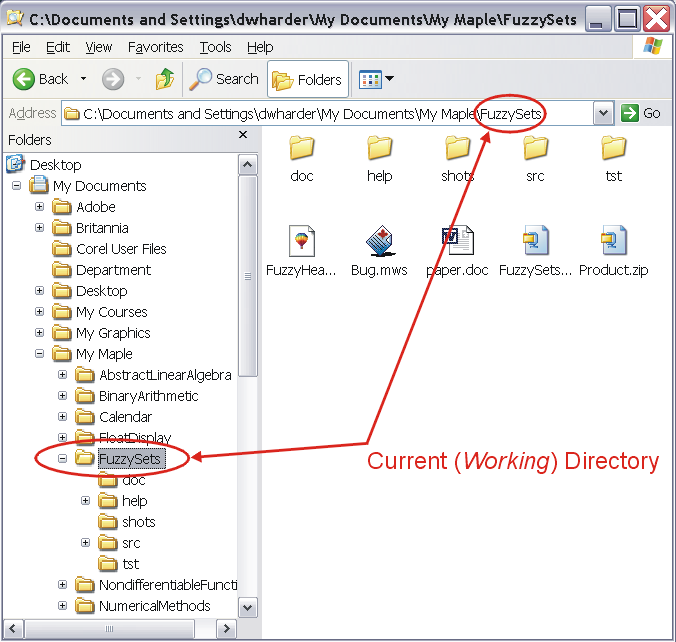The image size is (676, 642).
Task: Toggle the Folders pane button
Action: [308, 79]
